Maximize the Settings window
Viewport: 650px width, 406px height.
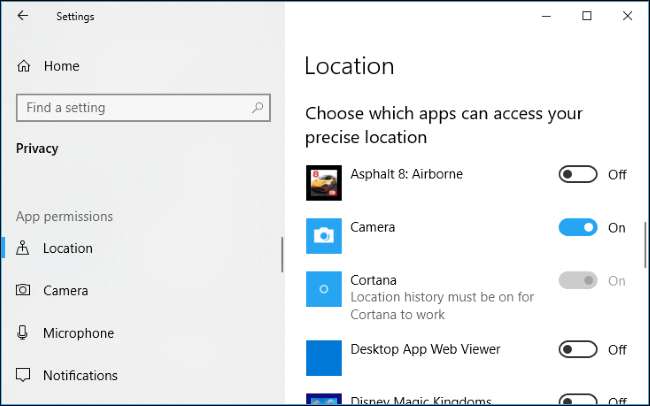(587, 16)
